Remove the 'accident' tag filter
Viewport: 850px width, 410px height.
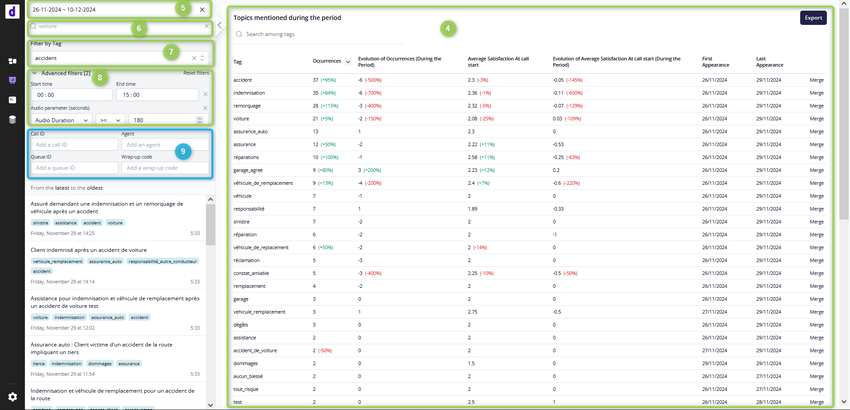coord(194,58)
